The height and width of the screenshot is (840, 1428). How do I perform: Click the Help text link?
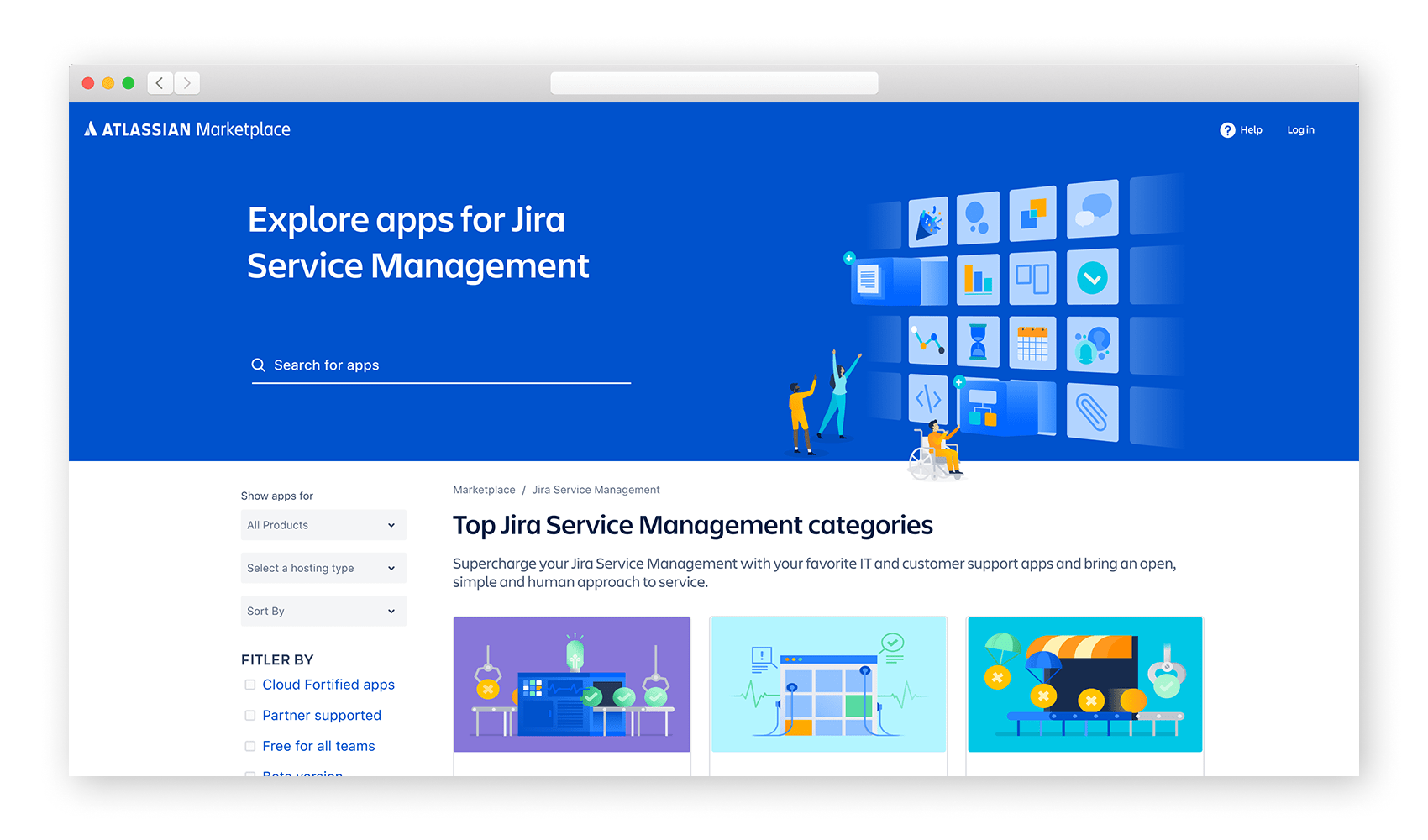tap(1251, 130)
